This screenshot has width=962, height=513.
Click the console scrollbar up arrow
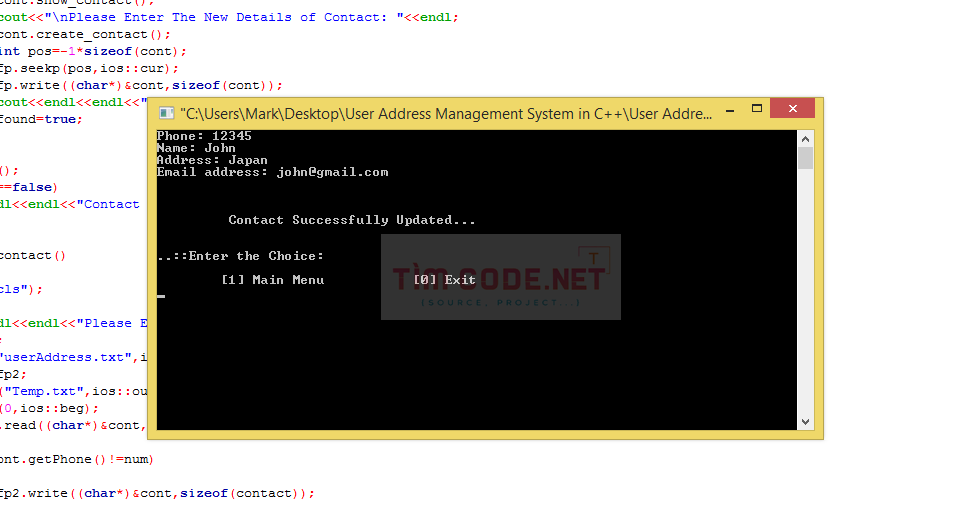[805, 139]
